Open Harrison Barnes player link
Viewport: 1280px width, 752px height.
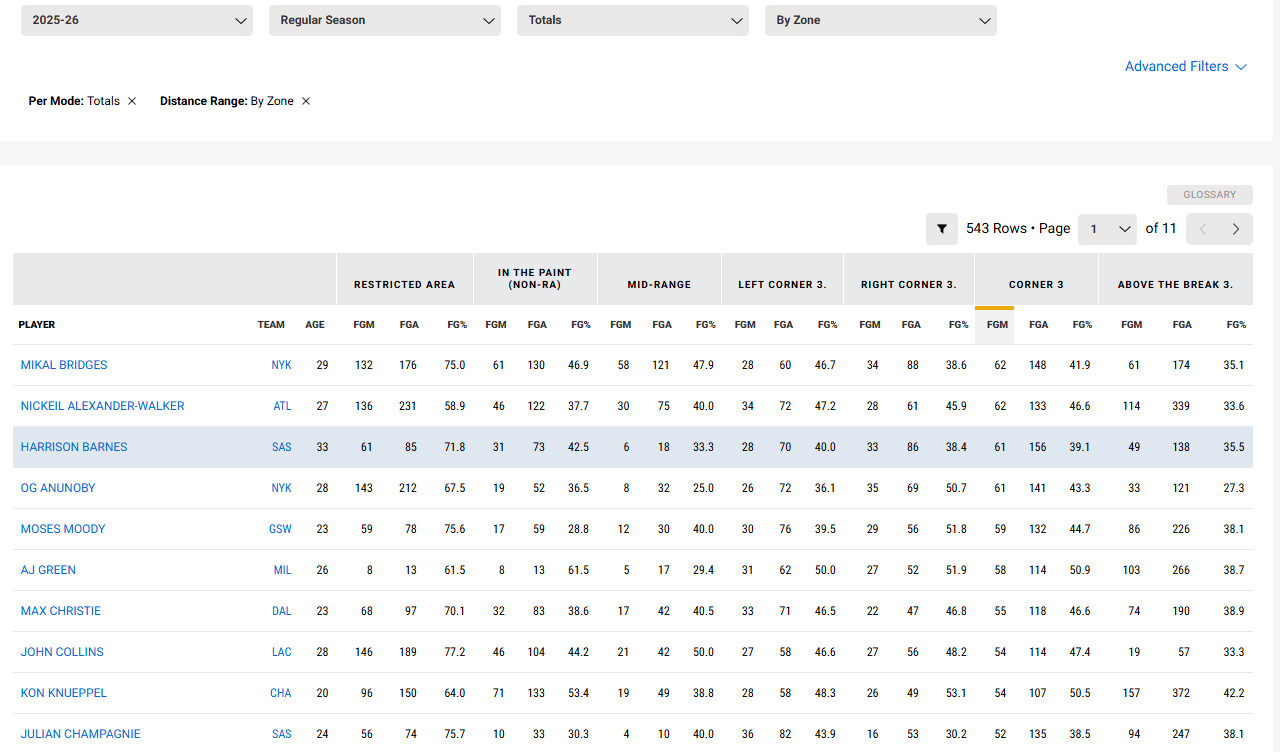[74, 447]
